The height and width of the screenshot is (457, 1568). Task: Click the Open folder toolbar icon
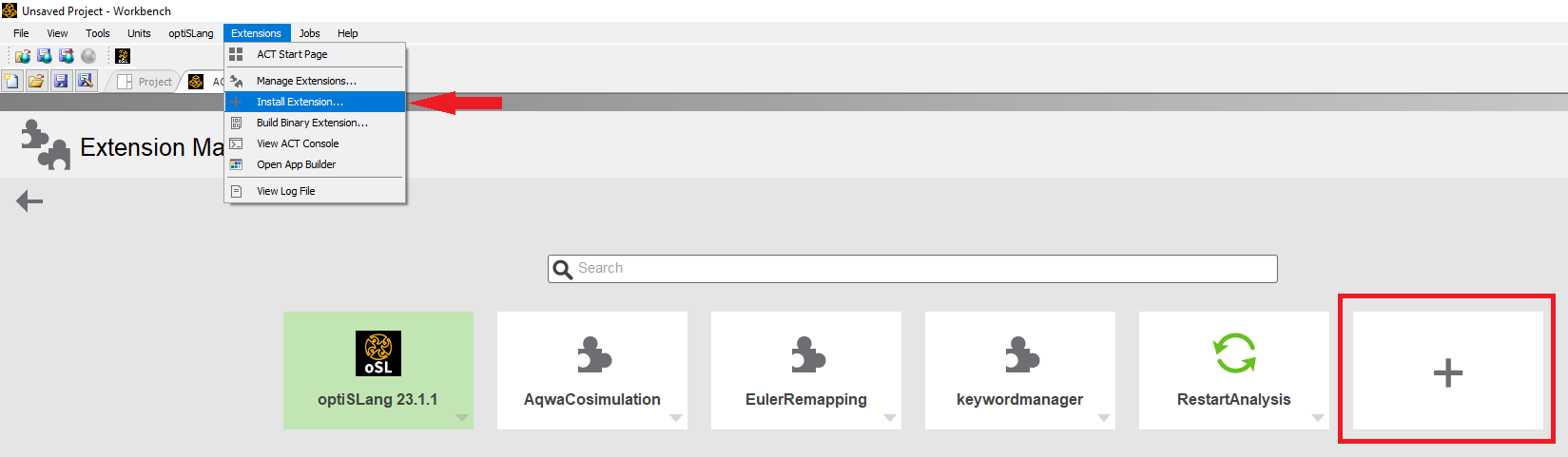tap(36, 81)
